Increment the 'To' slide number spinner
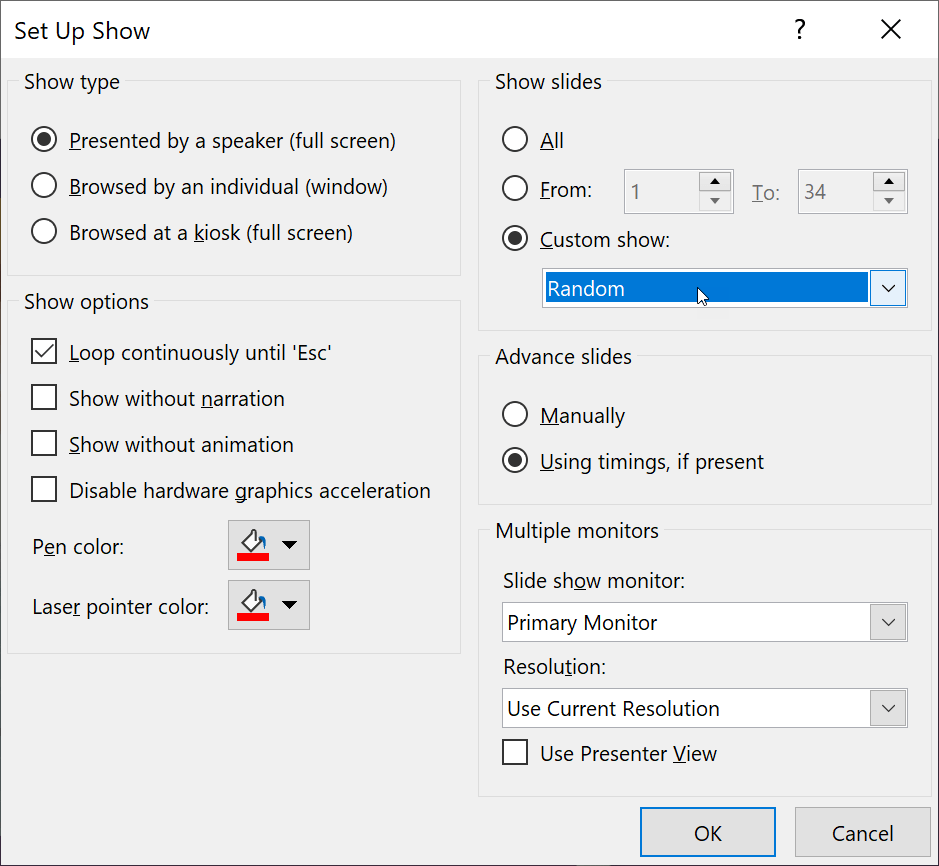This screenshot has height=866, width=939. [889, 180]
